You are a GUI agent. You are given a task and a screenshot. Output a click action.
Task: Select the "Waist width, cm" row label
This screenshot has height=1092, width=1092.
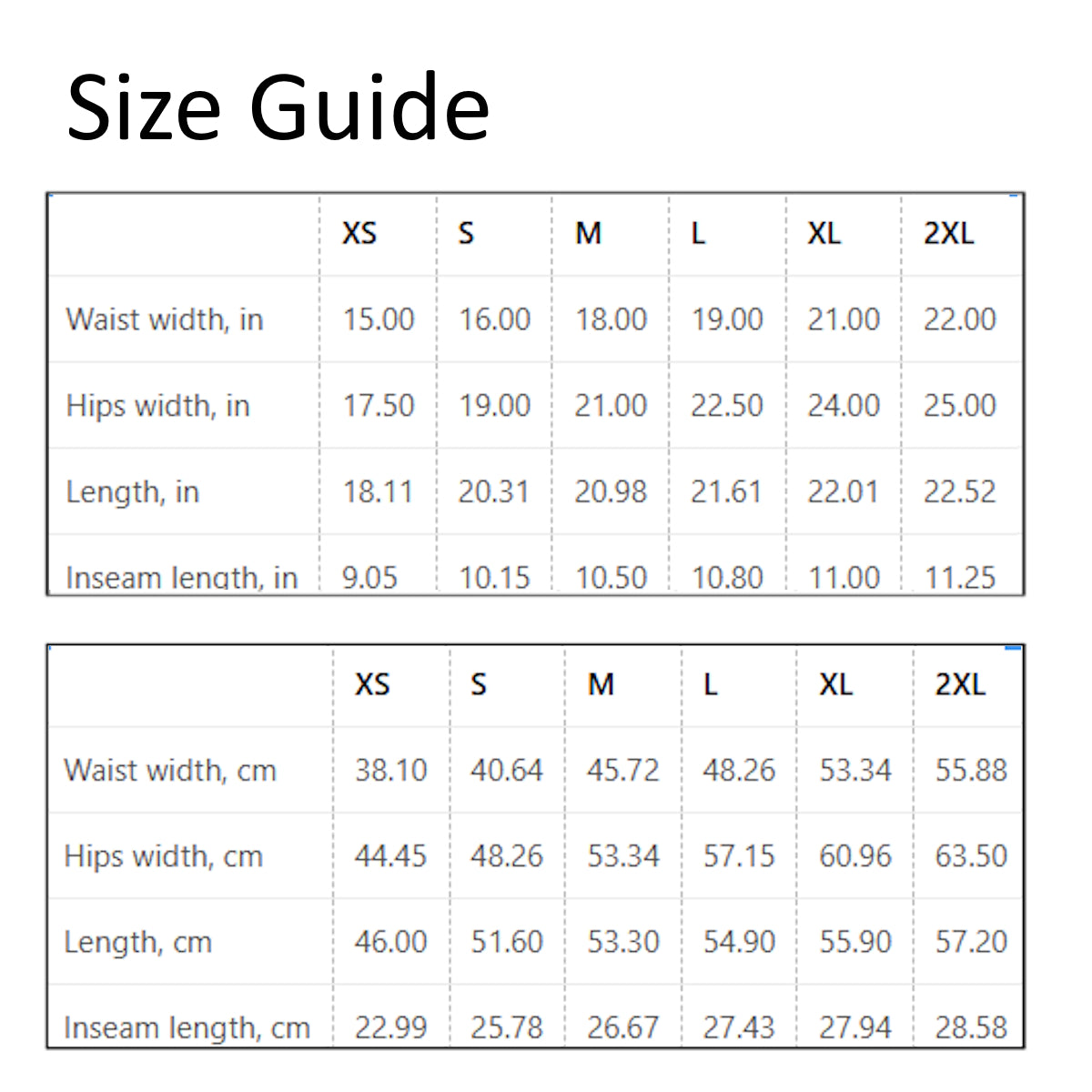[170, 771]
